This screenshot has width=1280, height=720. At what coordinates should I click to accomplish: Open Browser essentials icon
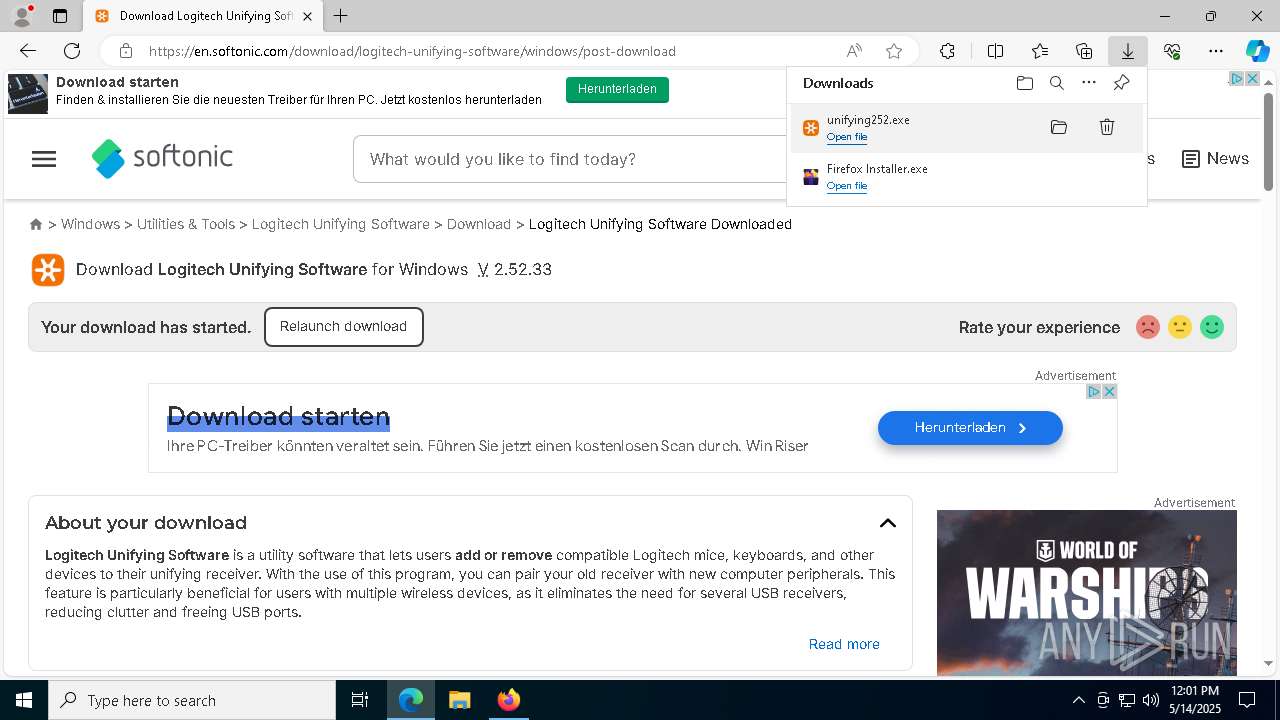coord(1172,51)
